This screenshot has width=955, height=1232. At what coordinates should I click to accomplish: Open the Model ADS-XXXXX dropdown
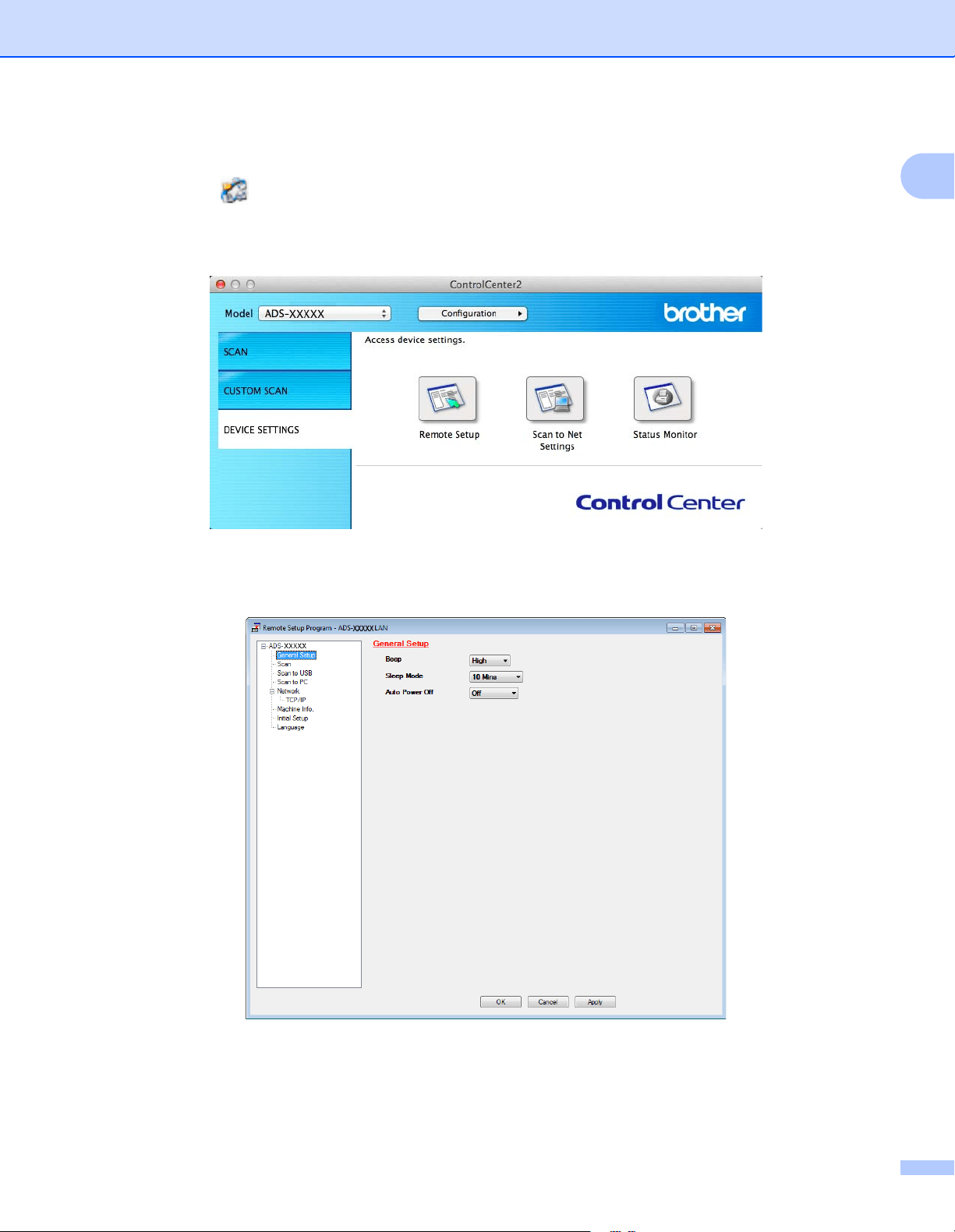click(x=324, y=313)
